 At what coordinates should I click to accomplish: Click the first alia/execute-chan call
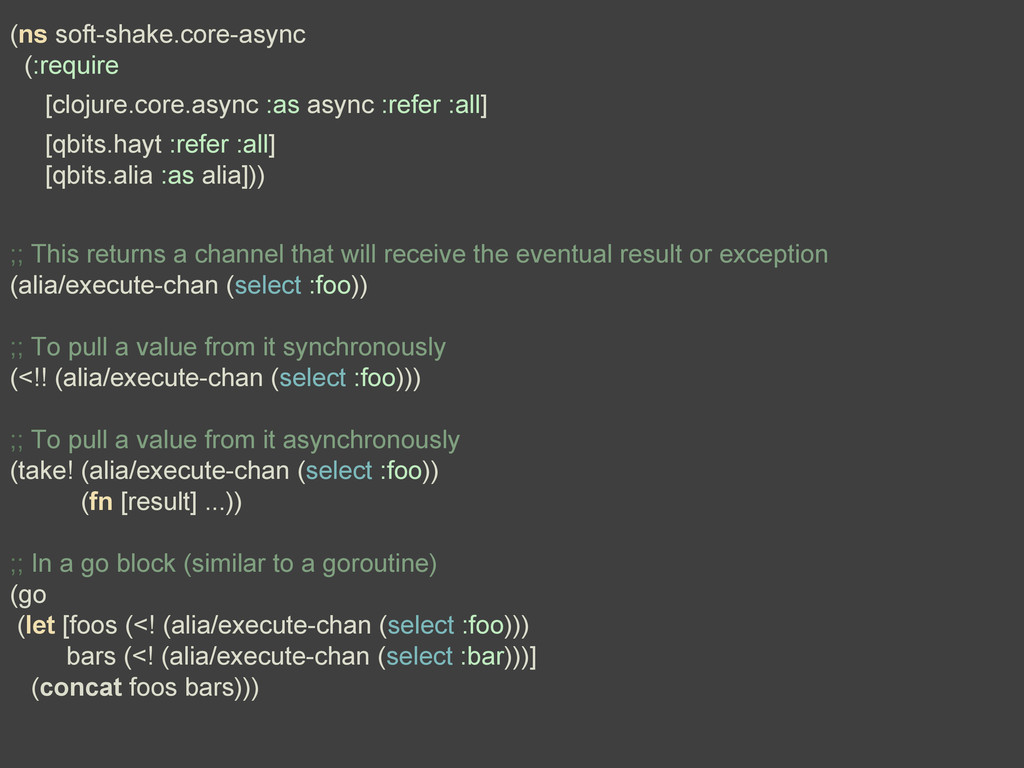pyautogui.click(x=118, y=285)
